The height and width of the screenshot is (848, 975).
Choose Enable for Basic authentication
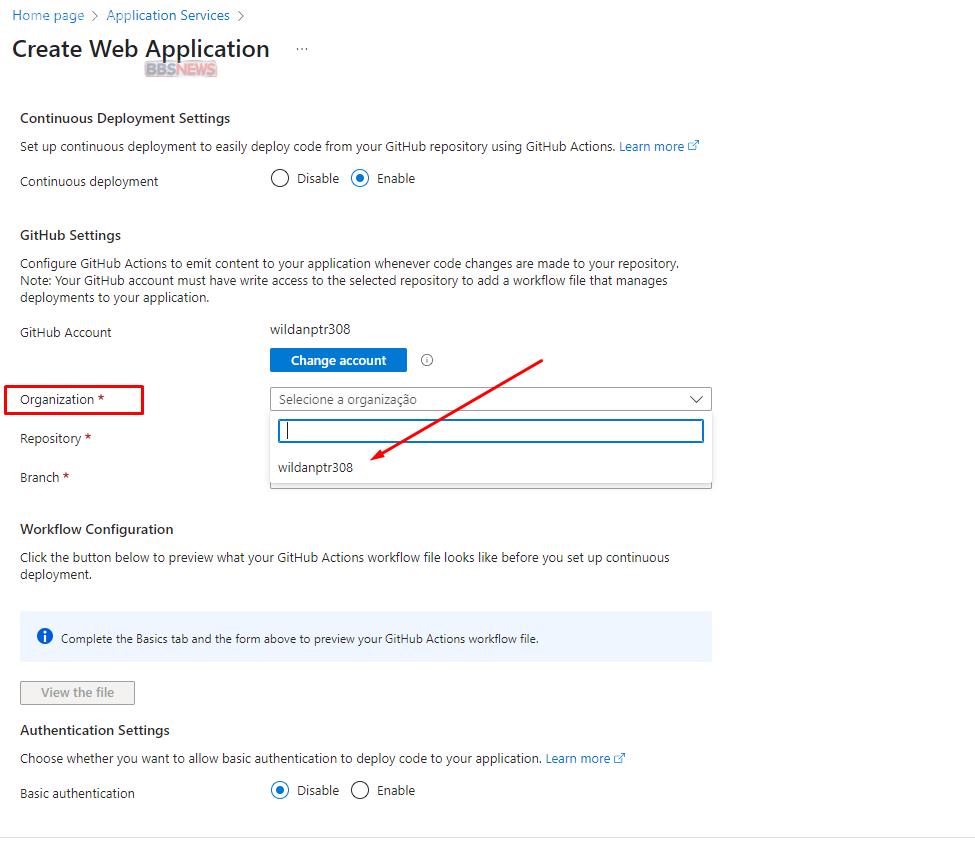pos(360,790)
